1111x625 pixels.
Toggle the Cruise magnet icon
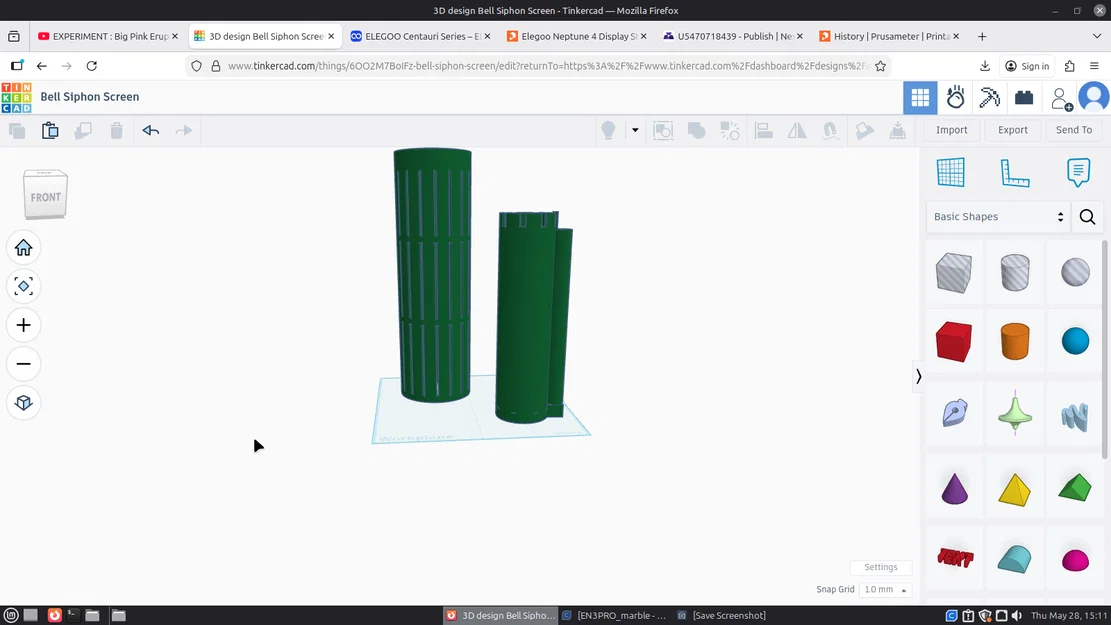pos(830,130)
